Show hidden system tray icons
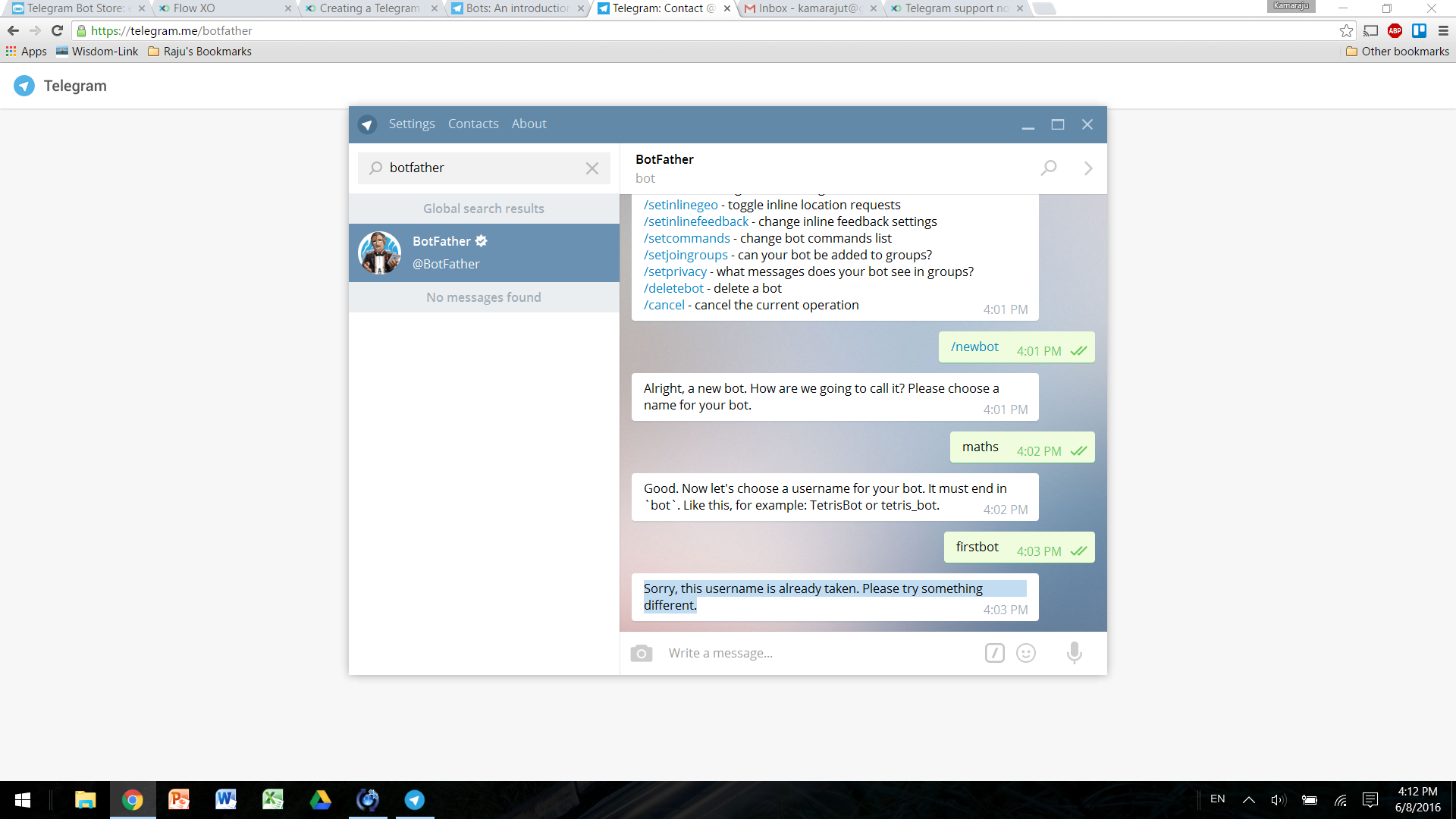Screen dimensions: 1456x819 click(1248, 800)
